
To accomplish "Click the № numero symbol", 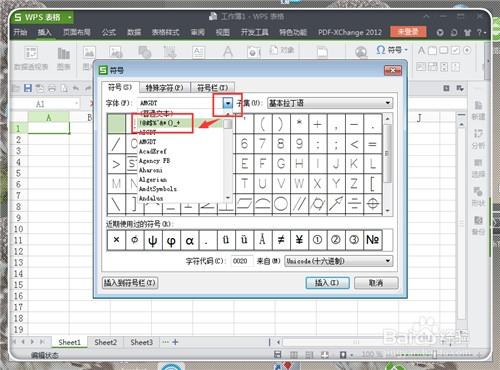I will click(x=372, y=240).
